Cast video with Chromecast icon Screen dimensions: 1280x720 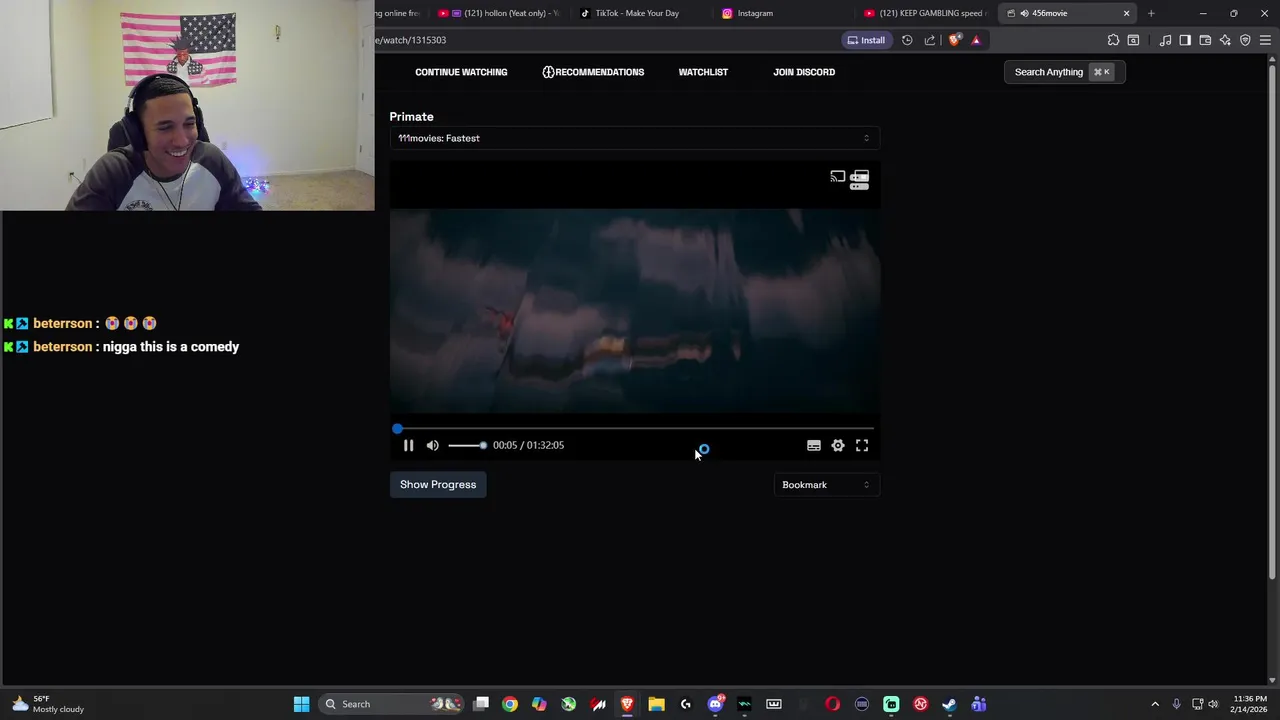(x=837, y=177)
